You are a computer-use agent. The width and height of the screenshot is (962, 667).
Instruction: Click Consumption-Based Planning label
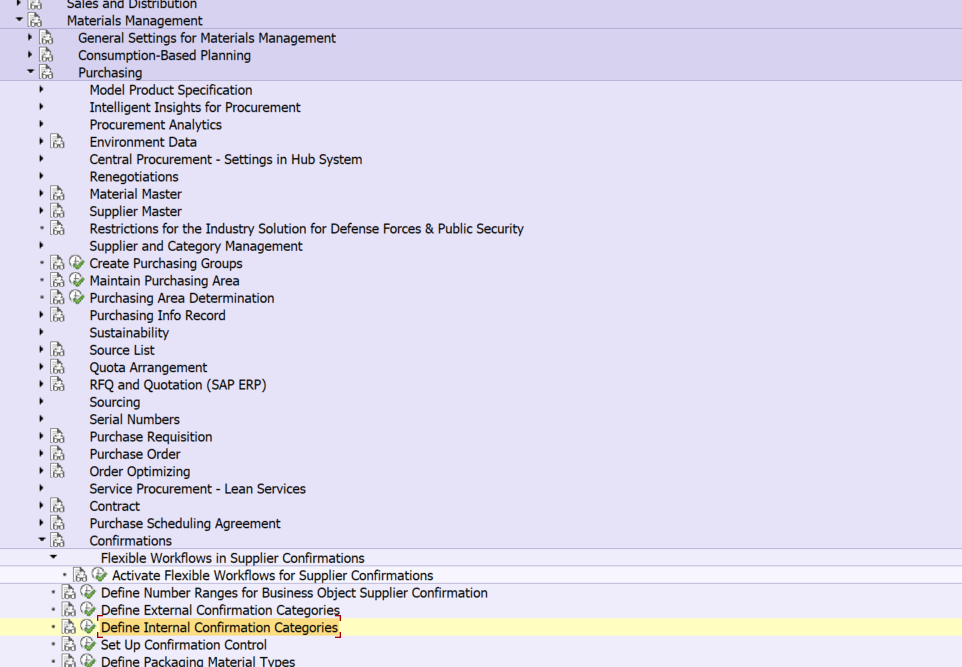[x=164, y=55]
